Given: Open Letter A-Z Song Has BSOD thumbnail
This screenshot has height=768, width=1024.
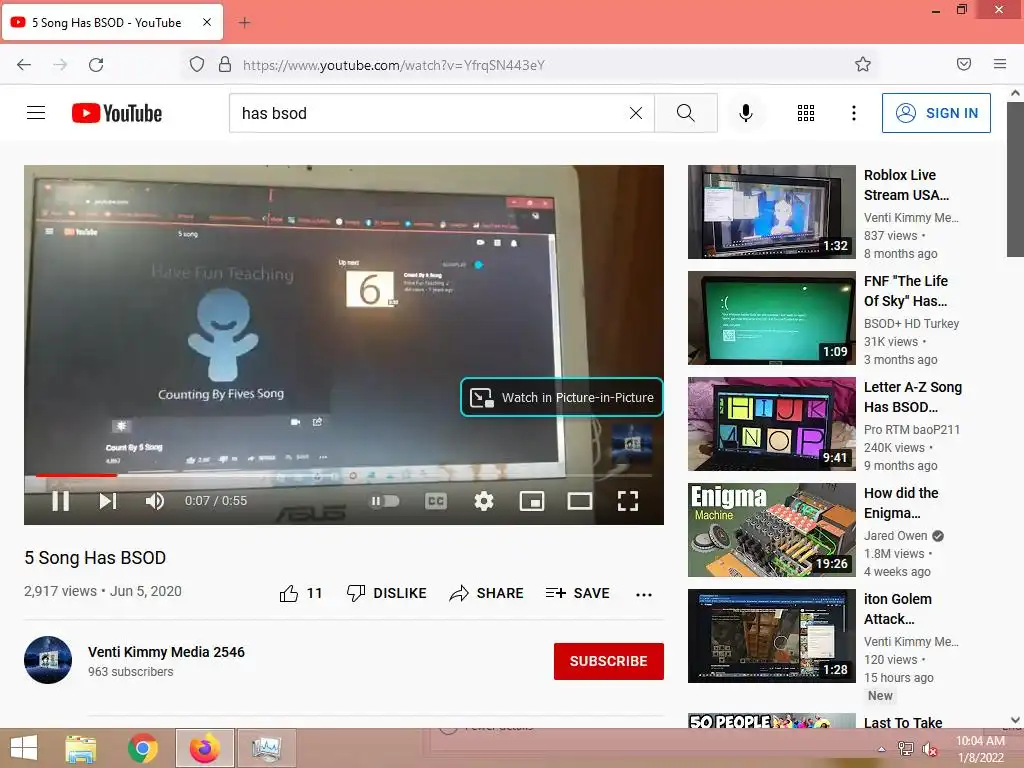Looking at the screenshot, I should pyautogui.click(x=771, y=423).
